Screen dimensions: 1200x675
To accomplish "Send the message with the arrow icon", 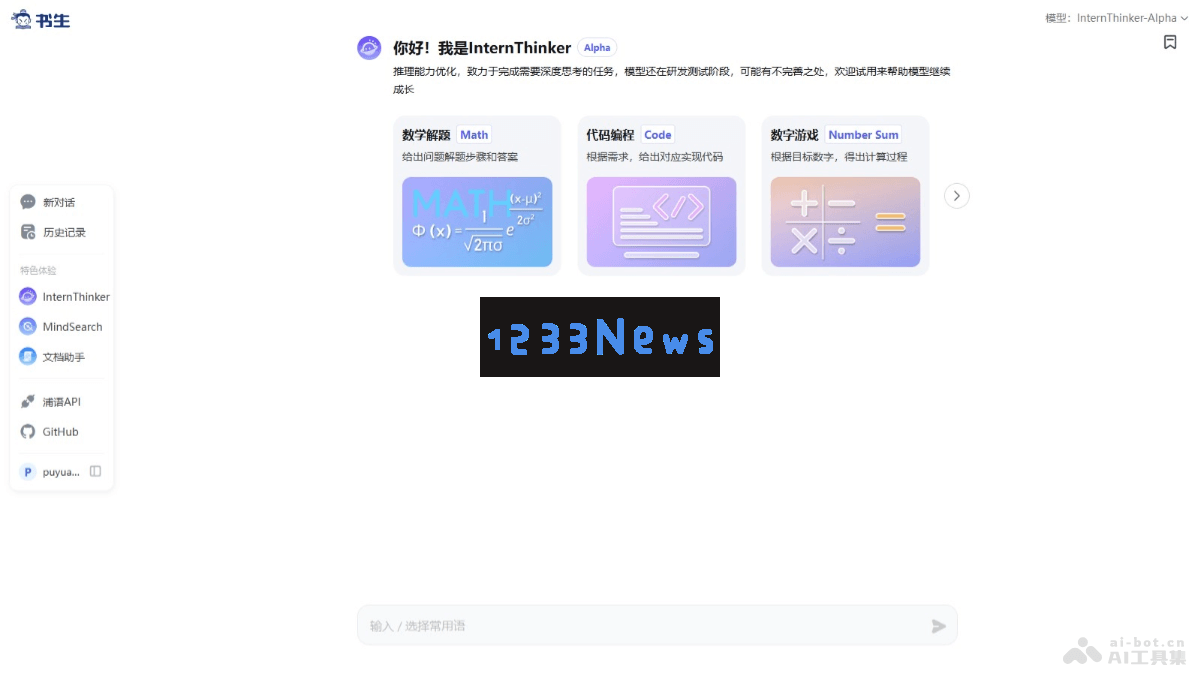I will point(938,626).
